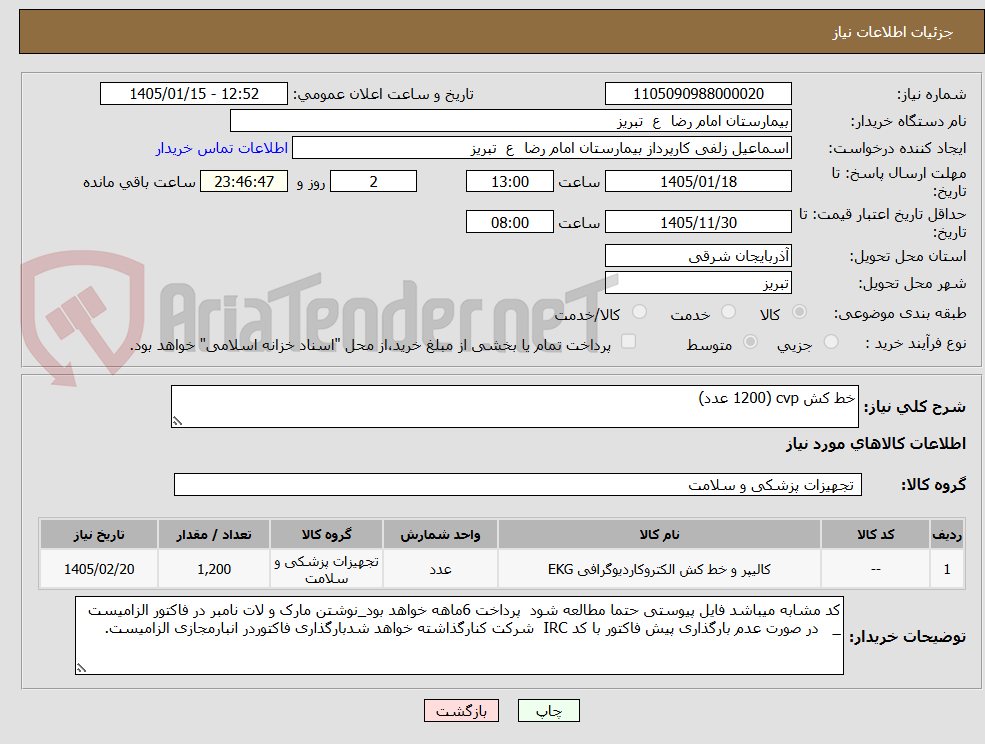The image size is (985, 744).
Task: Click the page title جزئیات اطلاعات نیاز
Action: click(x=893, y=32)
